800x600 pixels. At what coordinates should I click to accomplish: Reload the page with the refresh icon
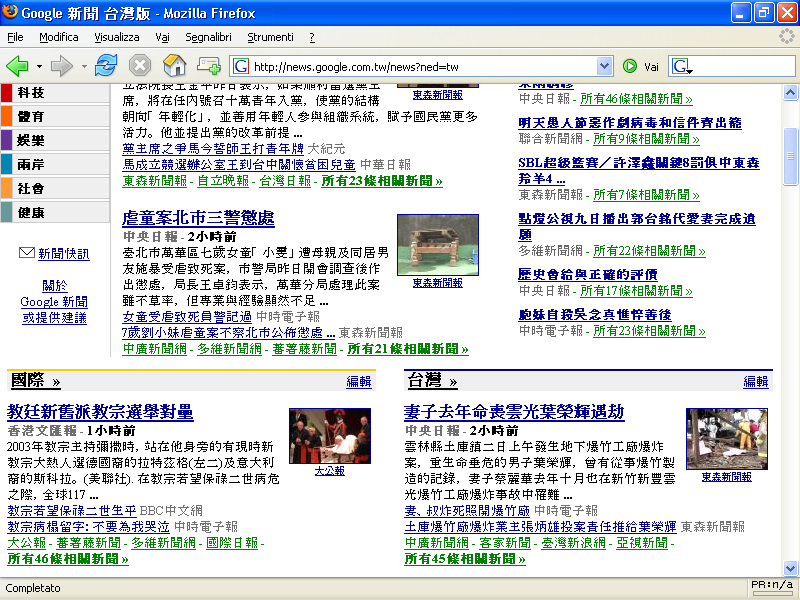tap(106, 66)
